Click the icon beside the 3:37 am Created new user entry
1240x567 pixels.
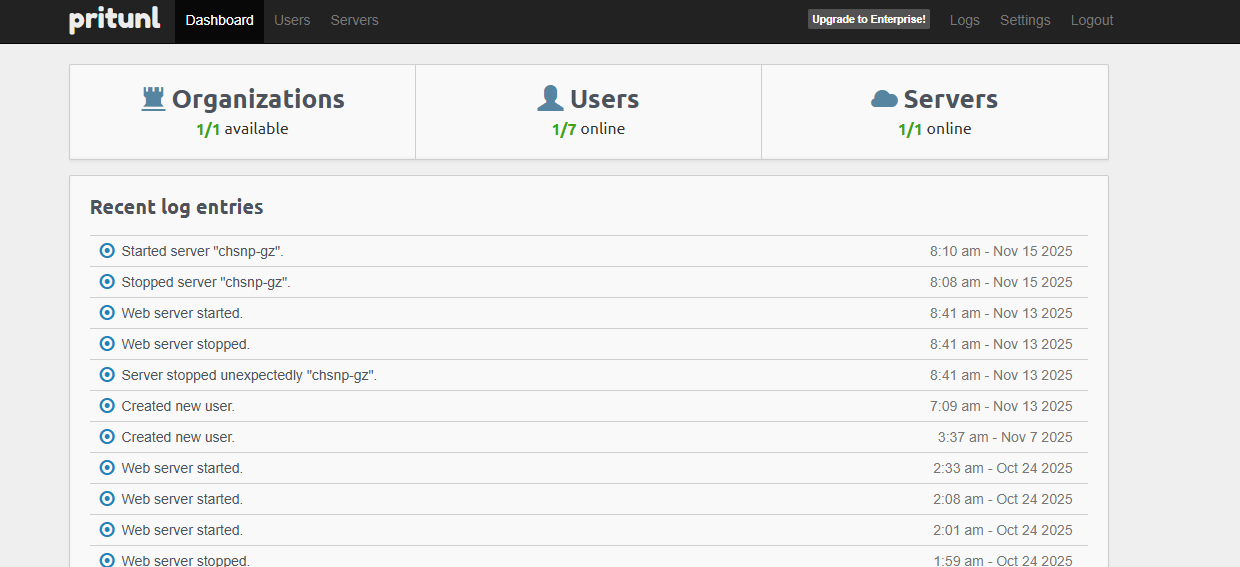point(107,437)
